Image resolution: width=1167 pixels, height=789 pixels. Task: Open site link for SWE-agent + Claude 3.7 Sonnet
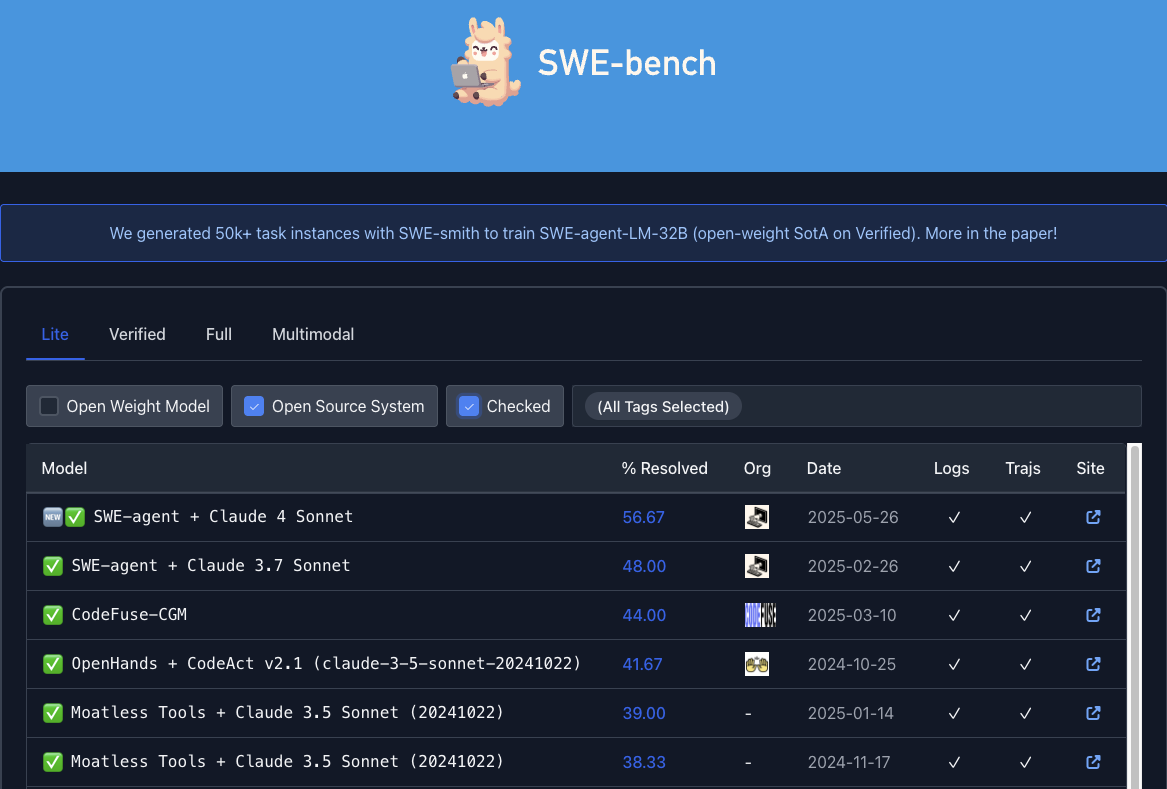(1093, 566)
